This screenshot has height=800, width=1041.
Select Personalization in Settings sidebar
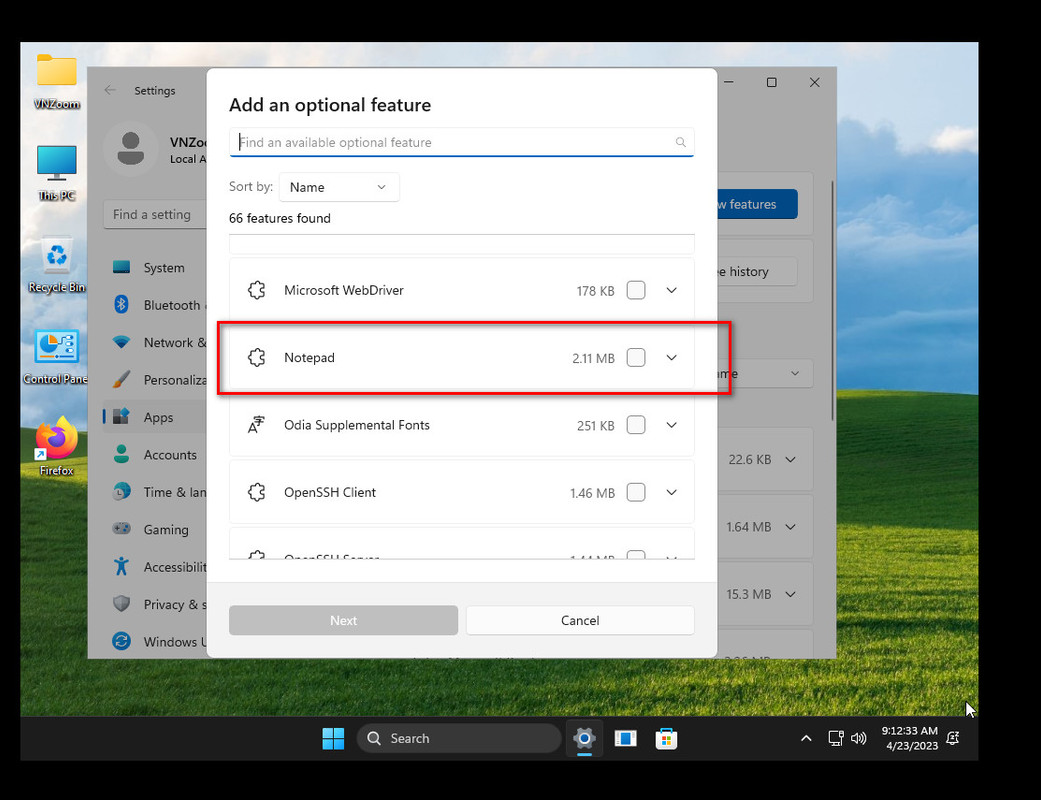[157, 380]
